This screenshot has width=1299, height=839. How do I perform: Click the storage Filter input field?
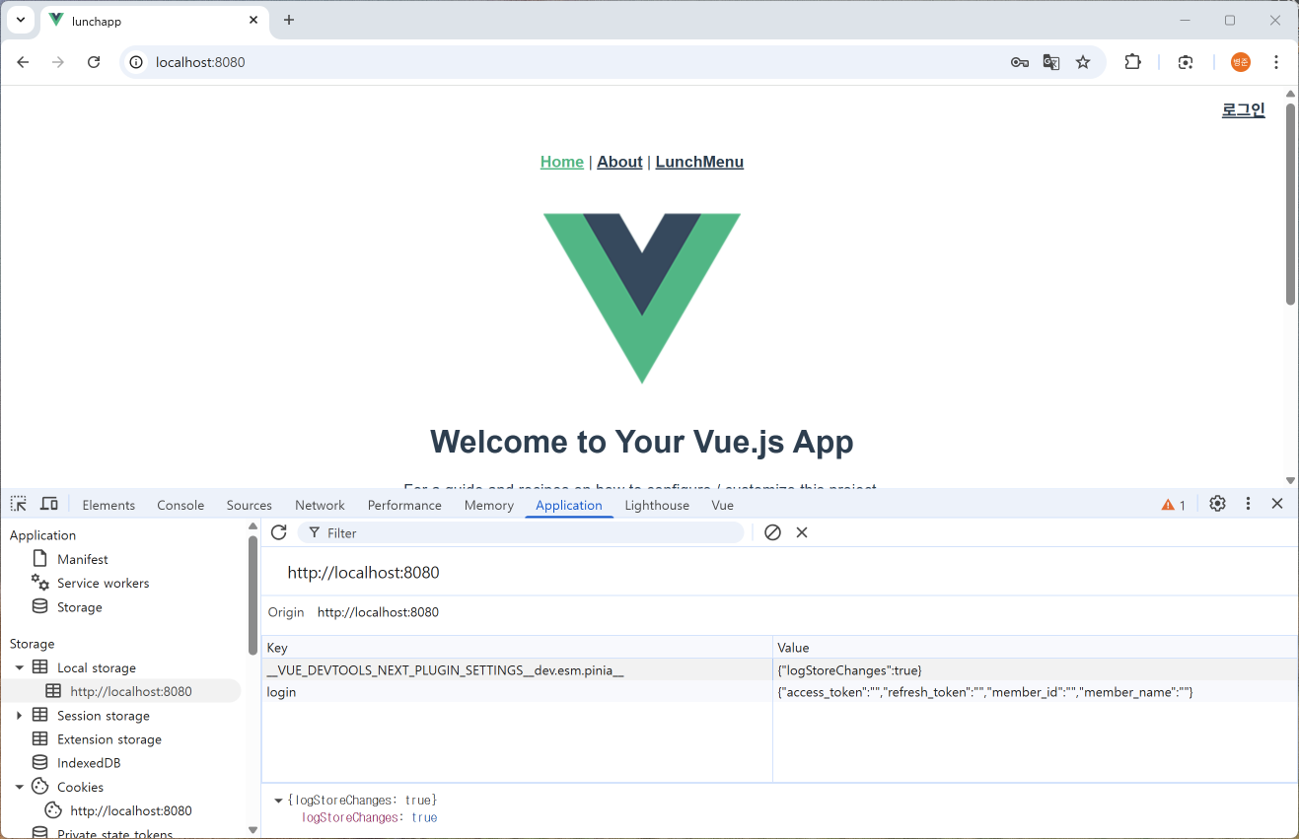(x=521, y=533)
